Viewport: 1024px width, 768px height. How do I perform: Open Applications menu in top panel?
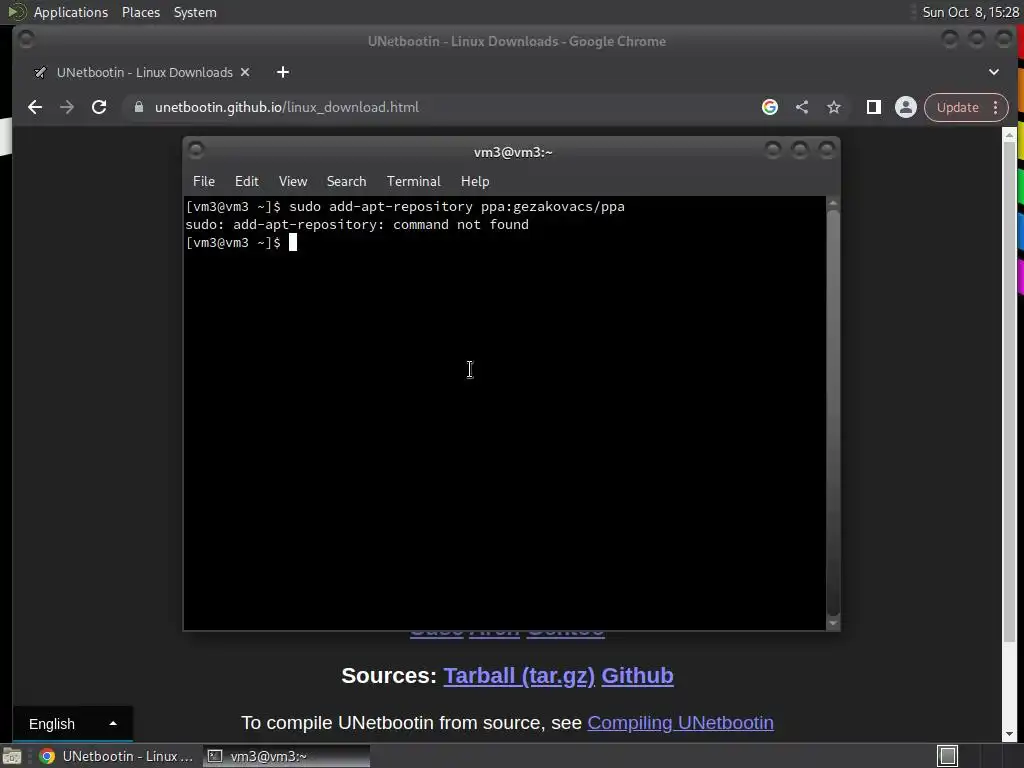71,12
